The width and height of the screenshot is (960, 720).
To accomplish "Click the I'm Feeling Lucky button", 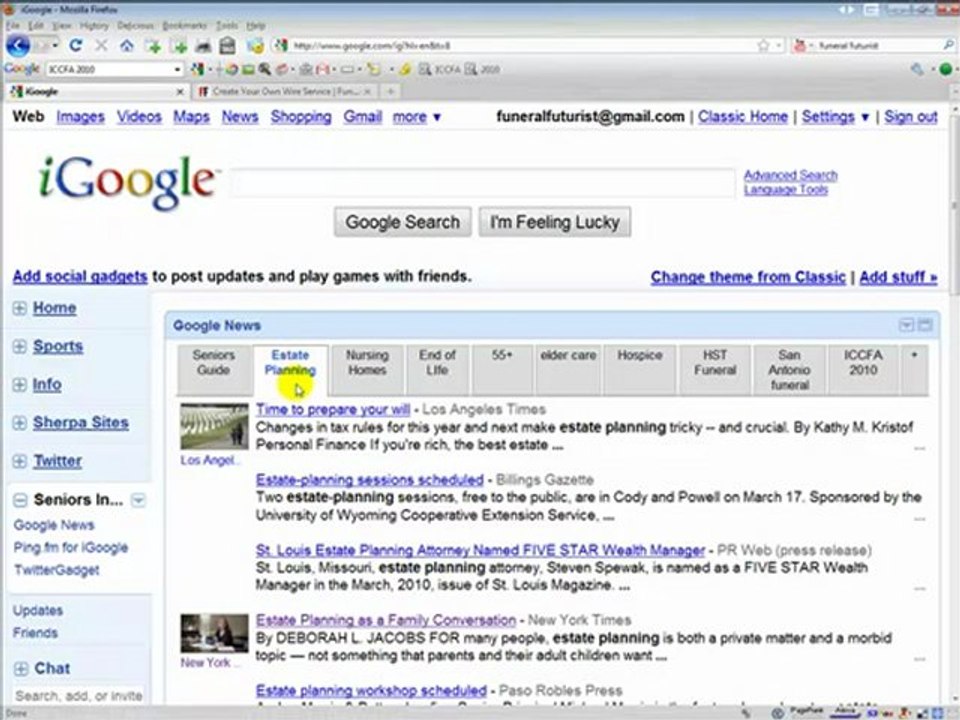I will point(555,222).
